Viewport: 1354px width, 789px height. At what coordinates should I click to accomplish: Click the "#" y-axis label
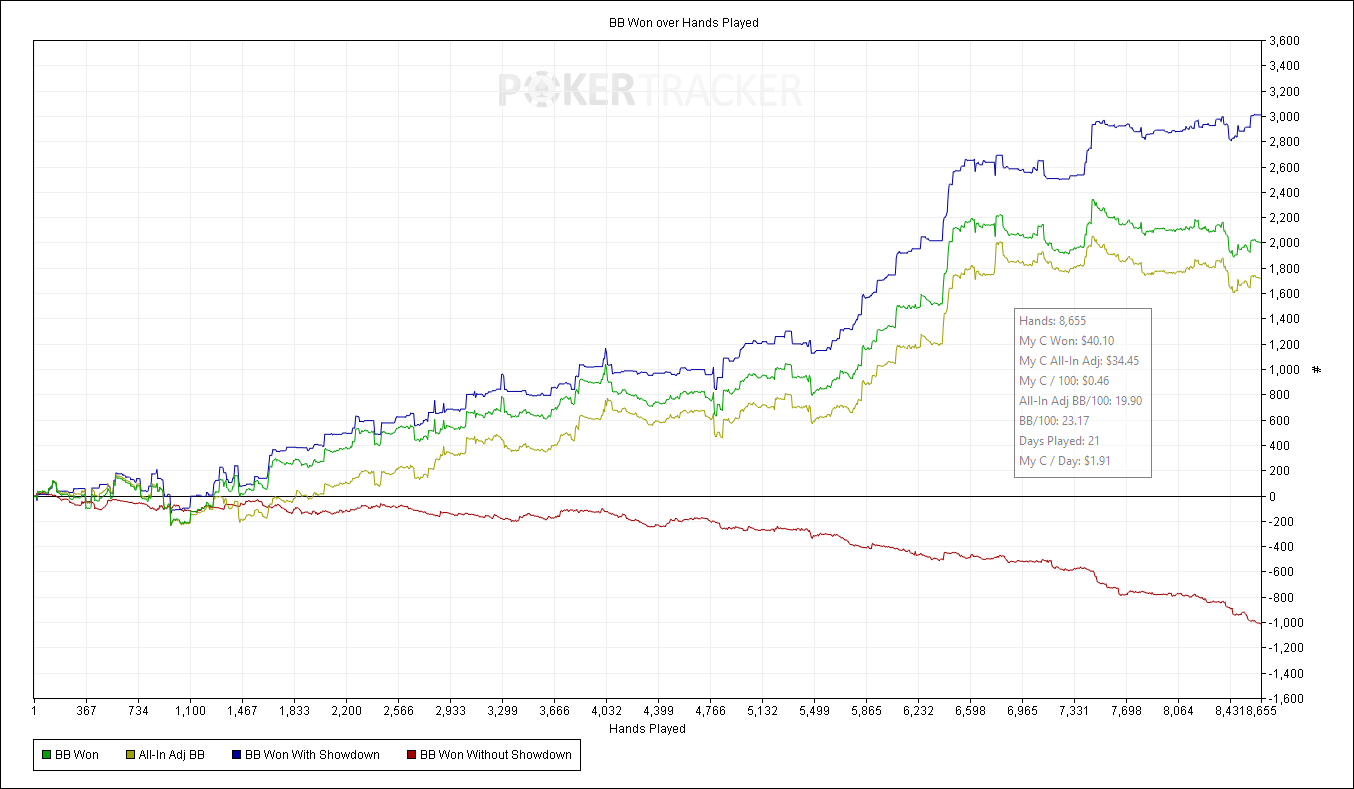click(x=1317, y=370)
